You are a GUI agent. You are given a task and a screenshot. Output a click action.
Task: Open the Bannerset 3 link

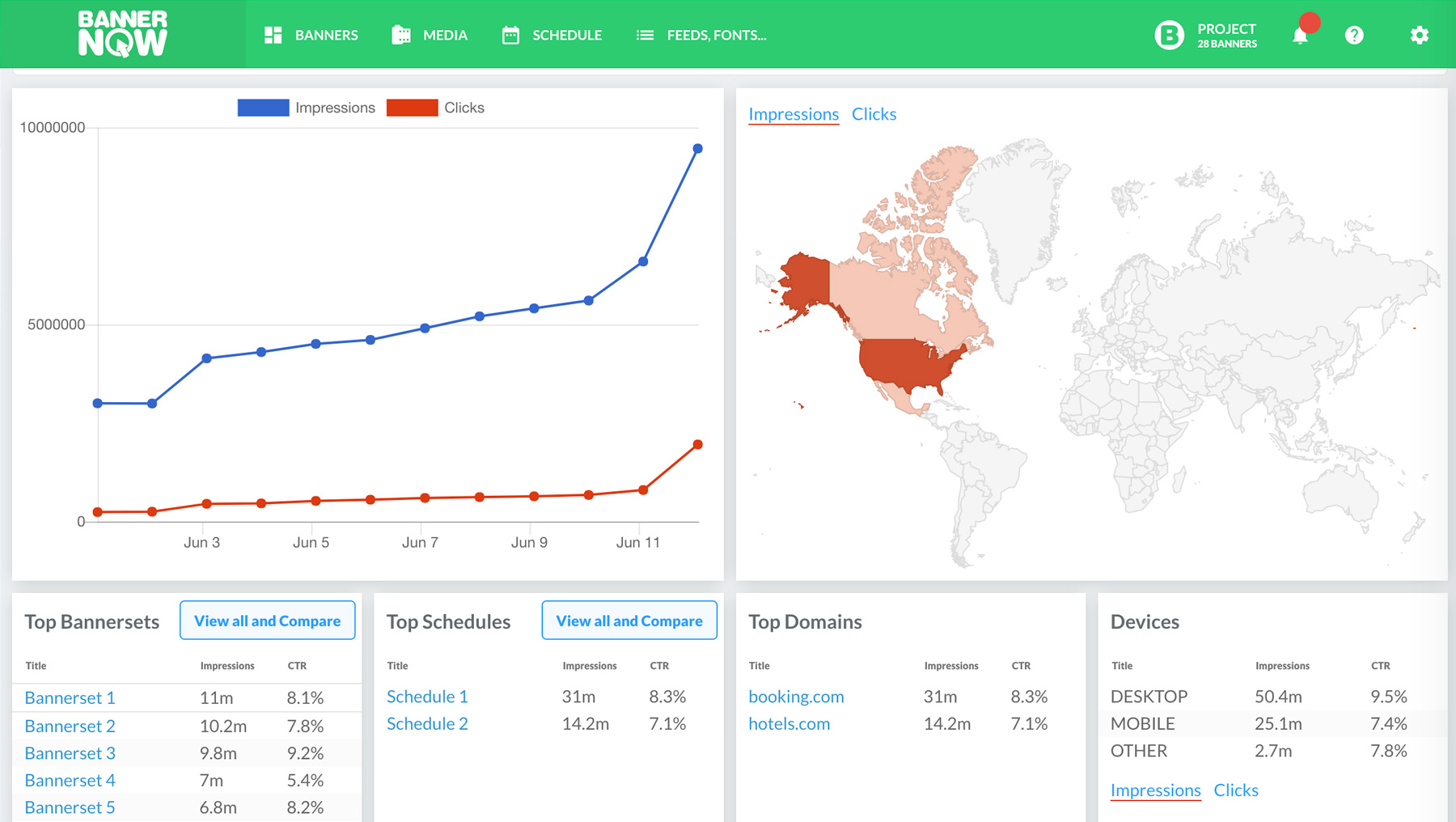click(x=70, y=753)
